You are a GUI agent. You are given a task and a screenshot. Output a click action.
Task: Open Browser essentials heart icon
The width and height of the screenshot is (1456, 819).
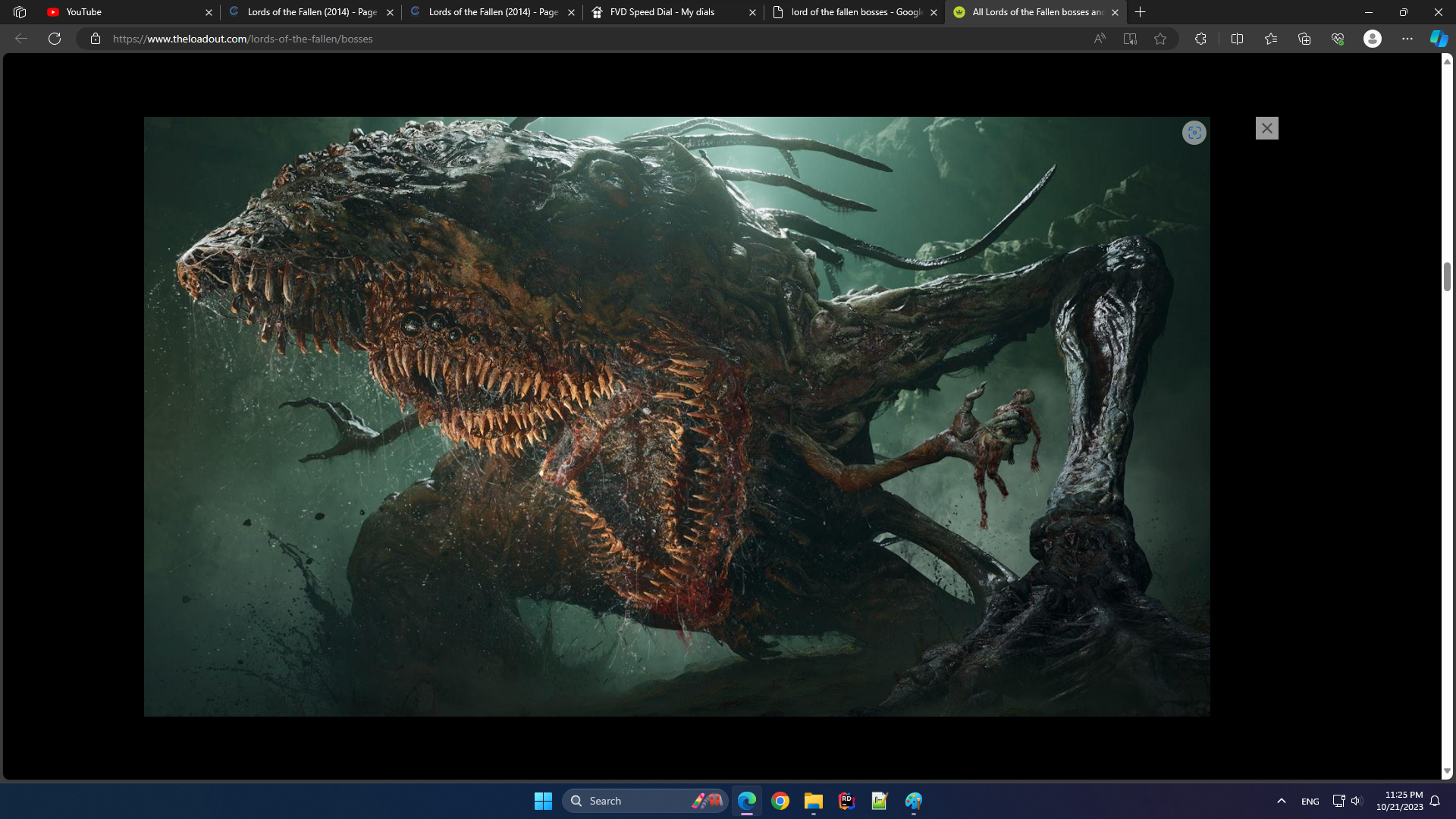[x=1338, y=39]
